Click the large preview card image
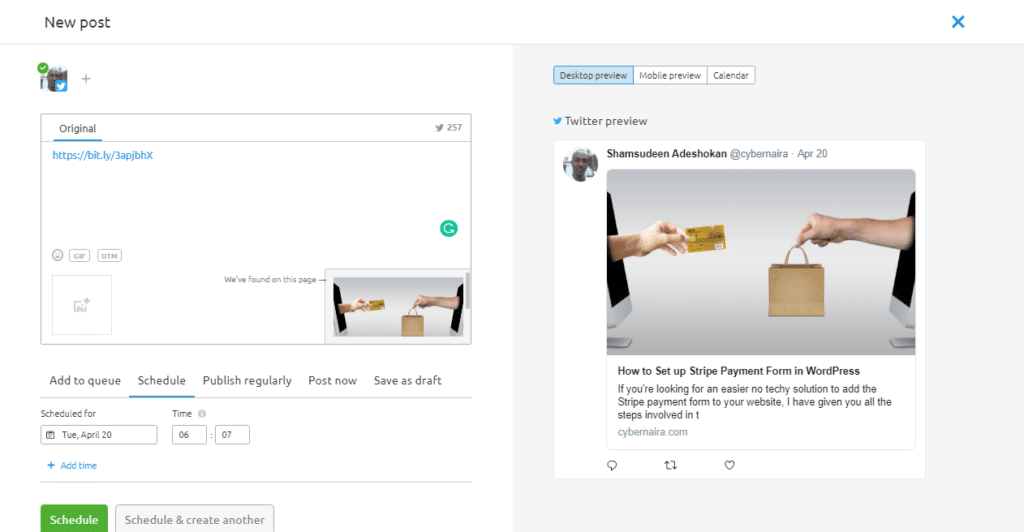The height and width of the screenshot is (532, 1024). click(761, 262)
